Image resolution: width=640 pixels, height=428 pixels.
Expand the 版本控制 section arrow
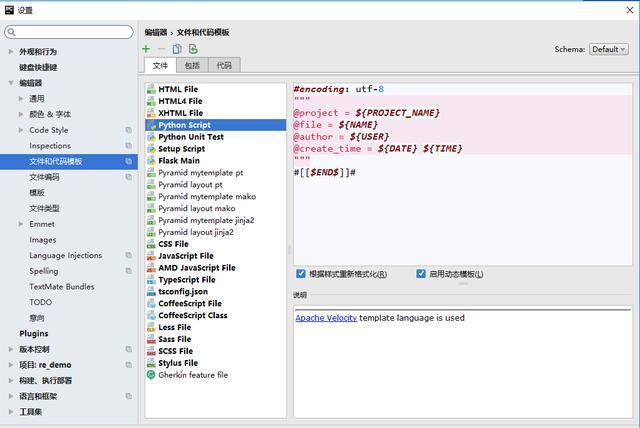11,349
